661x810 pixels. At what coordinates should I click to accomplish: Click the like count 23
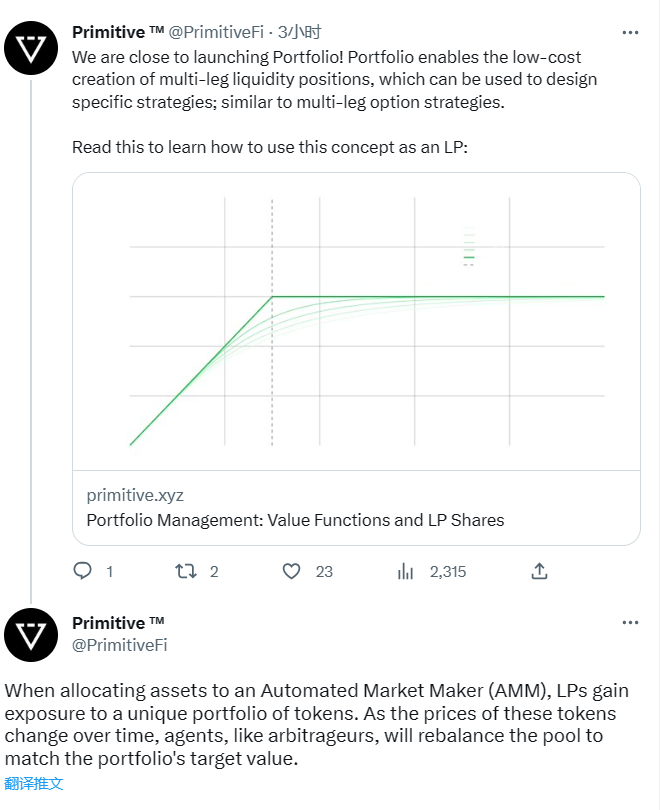point(324,572)
